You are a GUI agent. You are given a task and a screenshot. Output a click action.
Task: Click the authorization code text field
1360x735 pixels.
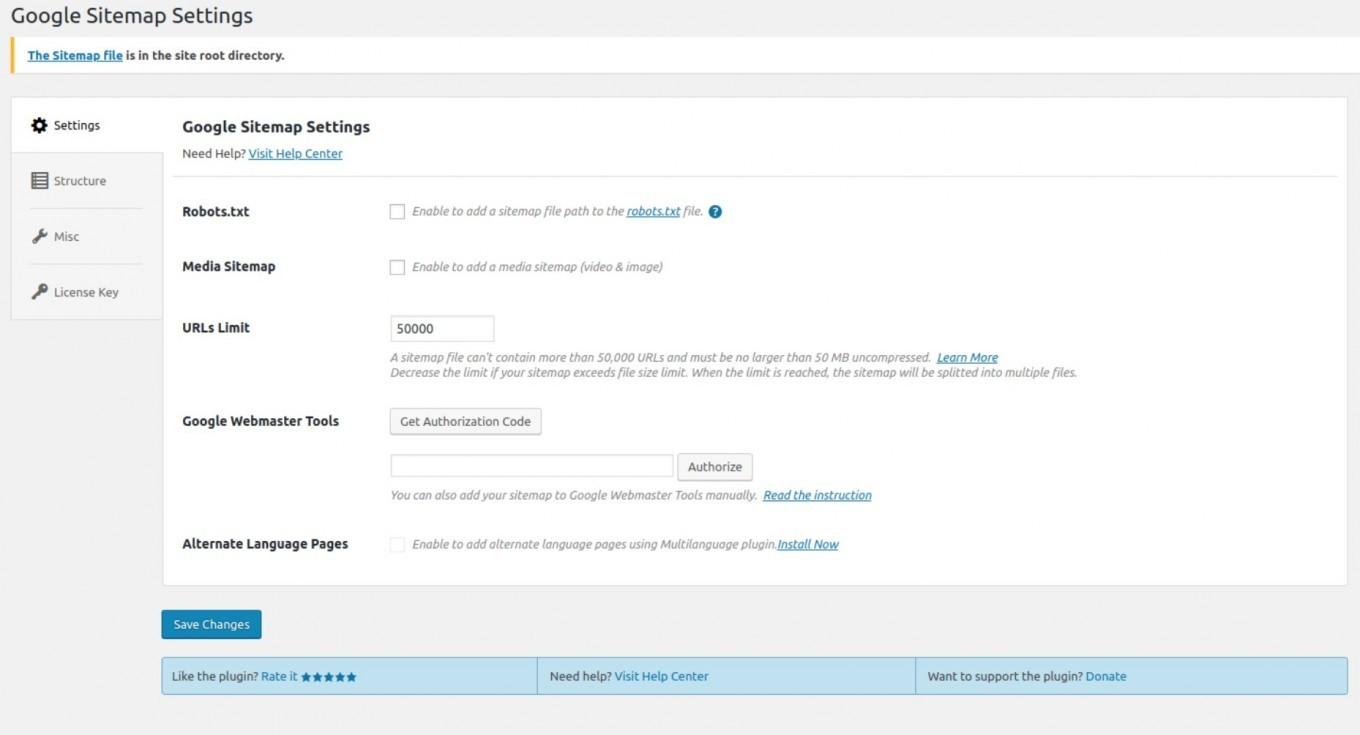click(531, 466)
